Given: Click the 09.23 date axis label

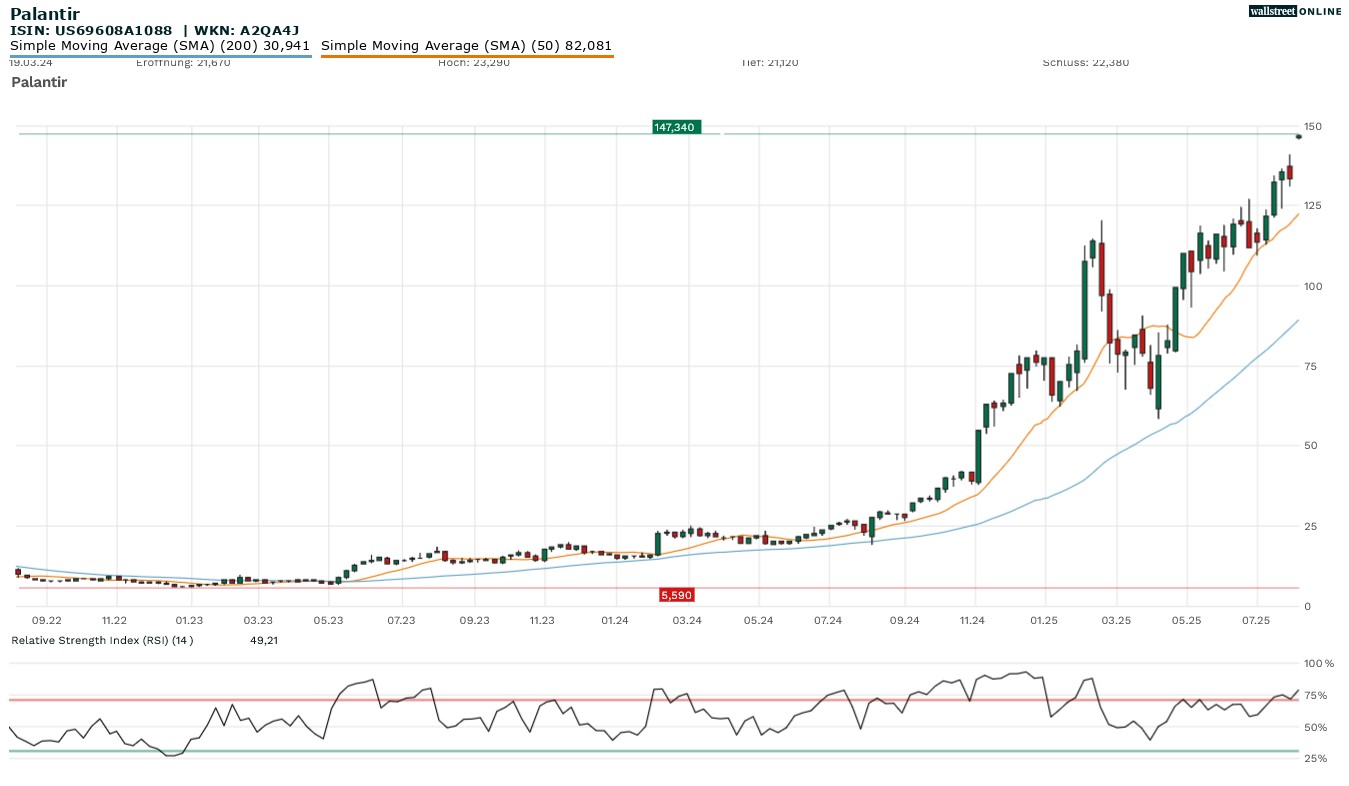Looking at the screenshot, I should click(x=474, y=621).
